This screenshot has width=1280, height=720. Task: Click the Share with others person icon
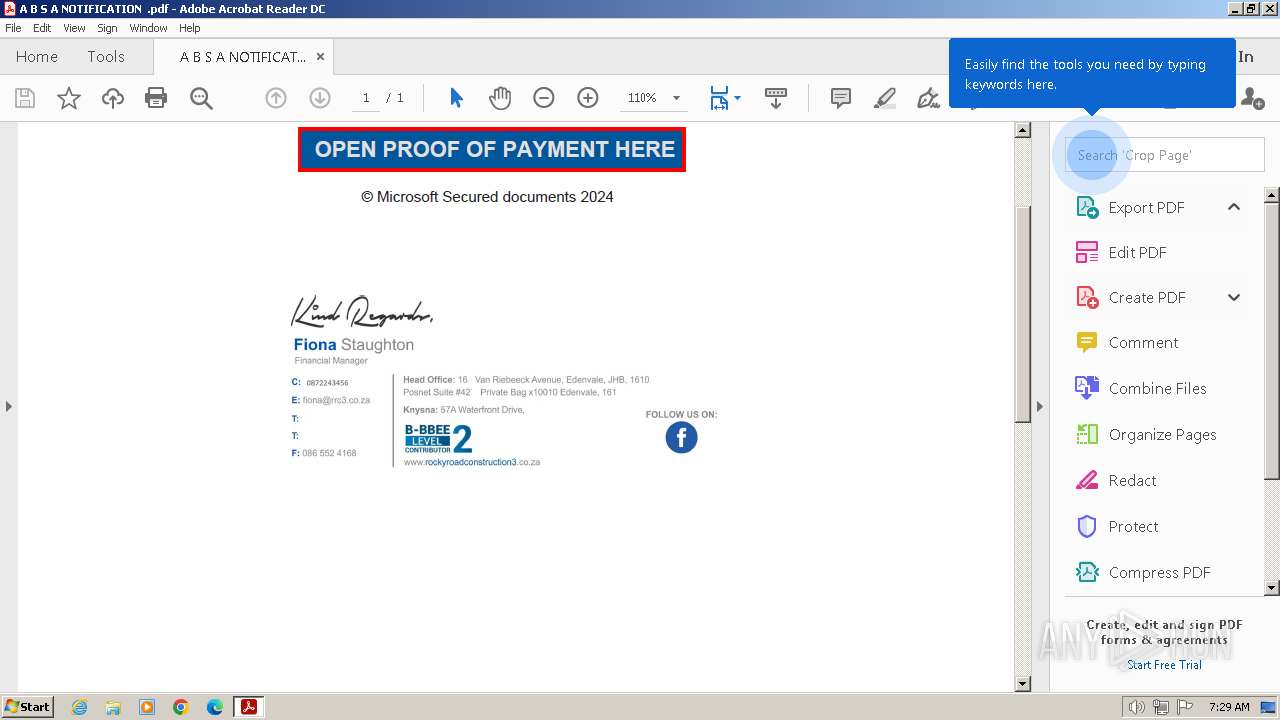tap(1252, 98)
